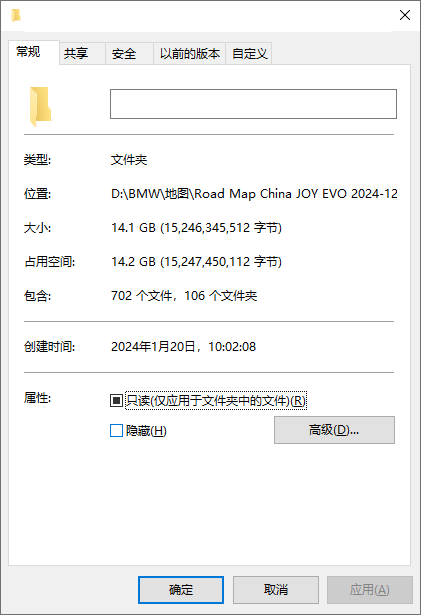Click the large folder icon beside name field

coord(40,106)
